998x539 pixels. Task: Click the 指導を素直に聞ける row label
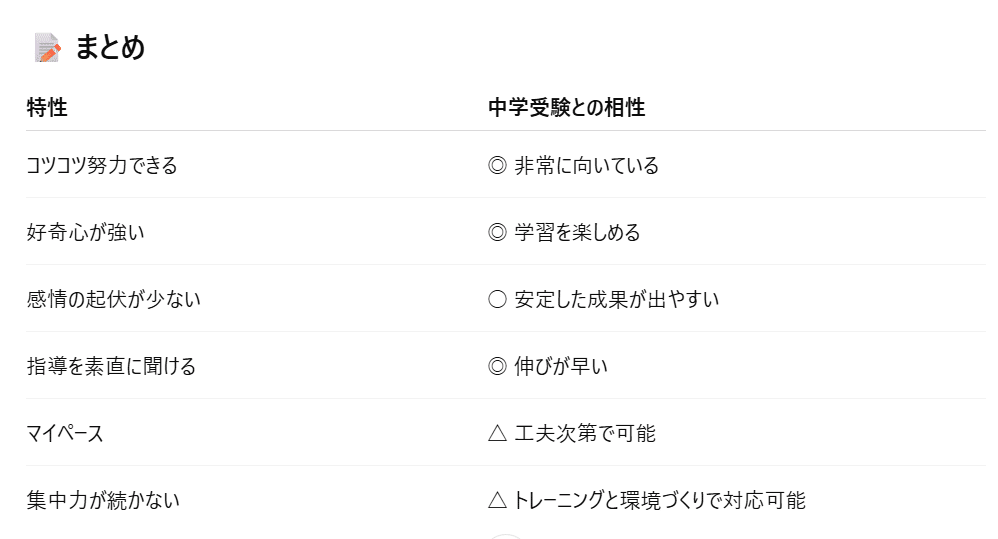[111, 366]
